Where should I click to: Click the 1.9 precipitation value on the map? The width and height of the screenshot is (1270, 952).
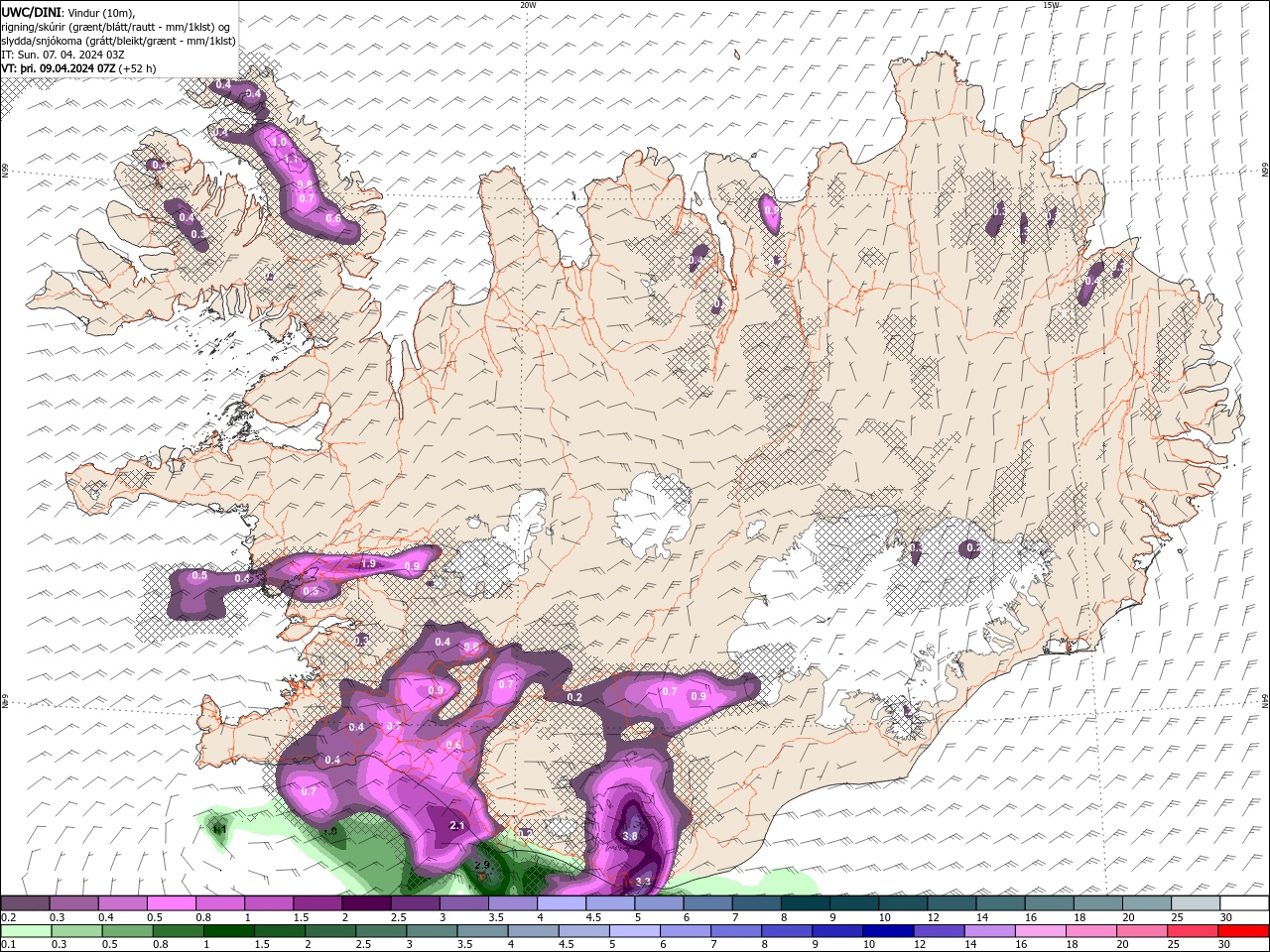[368, 563]
